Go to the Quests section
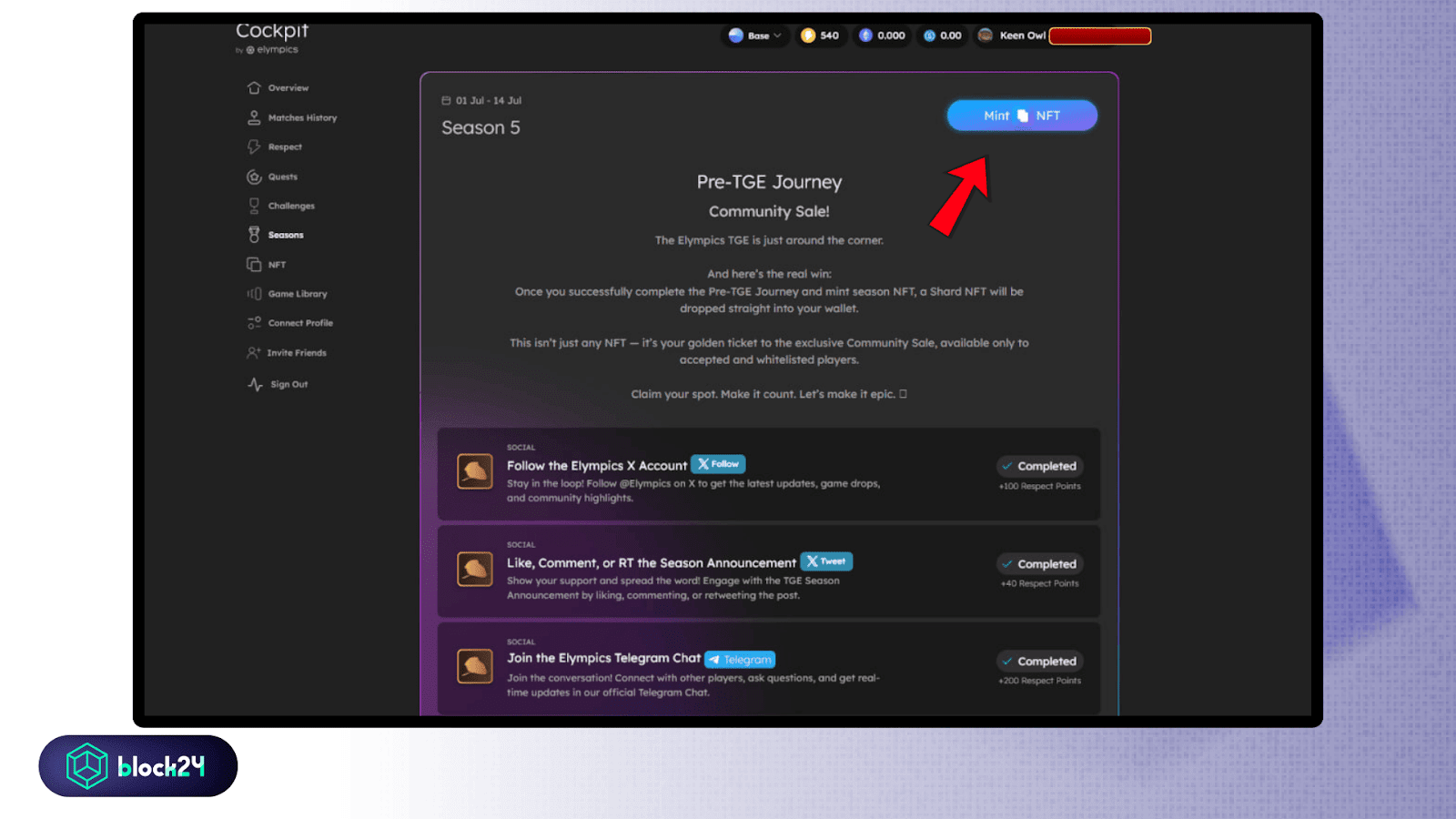The height and width of the screenshot is (819, 1456). [282, 177]
